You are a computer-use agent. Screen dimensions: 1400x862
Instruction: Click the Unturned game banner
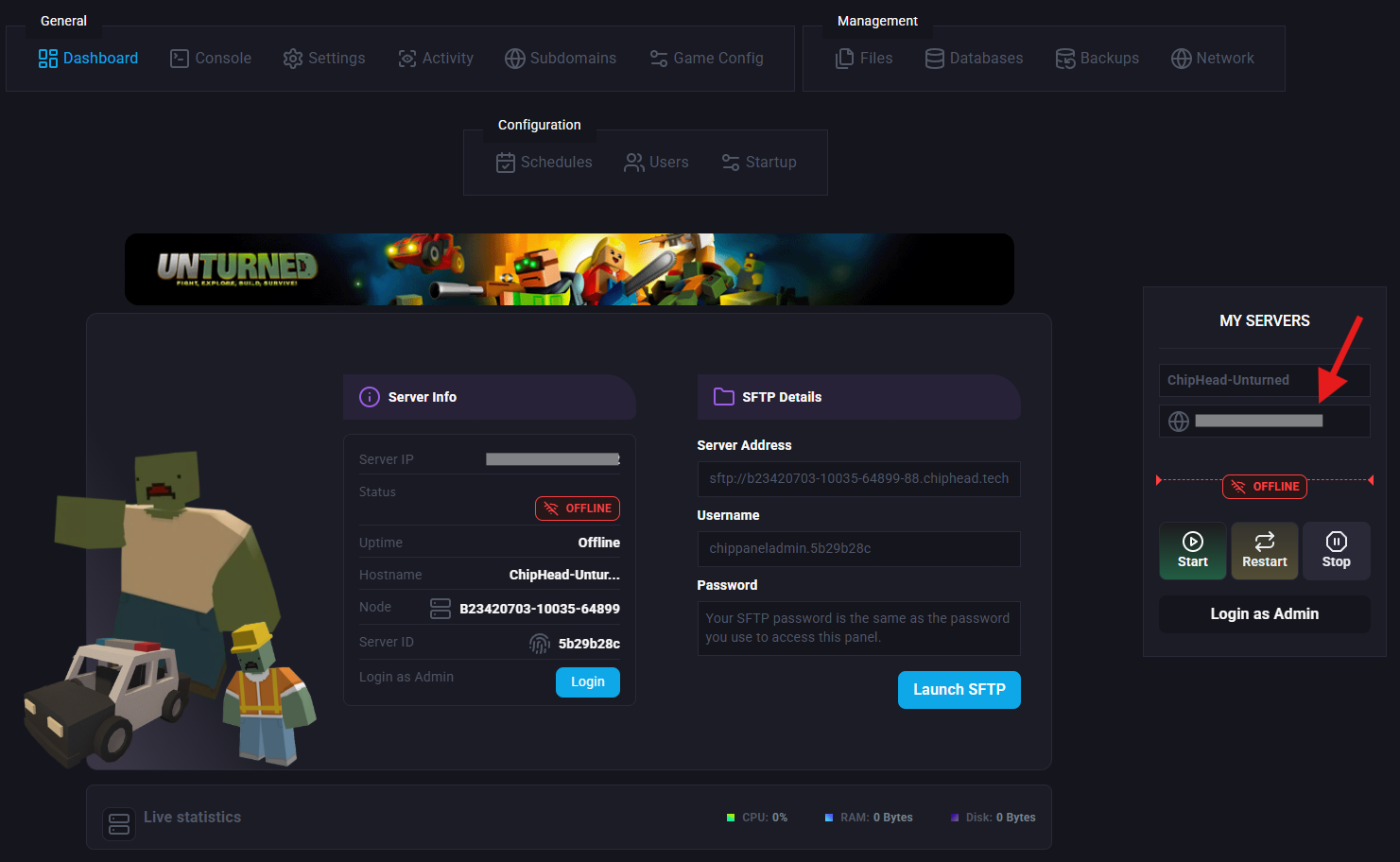[569, 269]
